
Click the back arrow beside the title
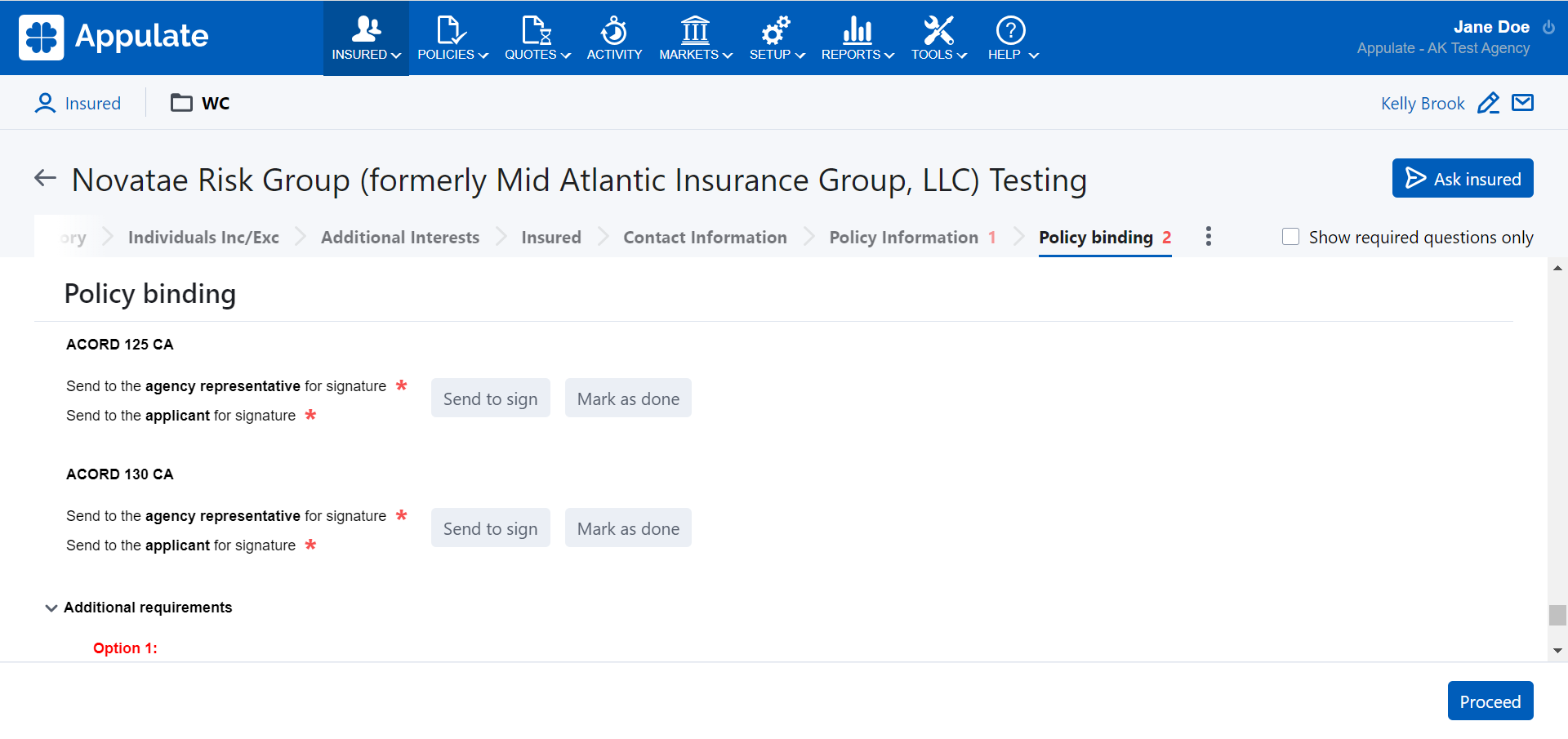[x=45, y=178]
